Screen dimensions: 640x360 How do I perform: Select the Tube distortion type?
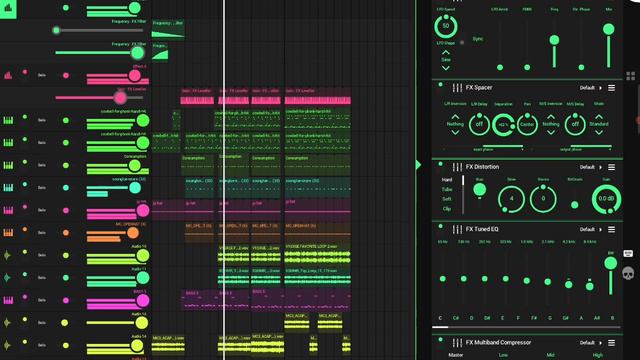(447, 189)
